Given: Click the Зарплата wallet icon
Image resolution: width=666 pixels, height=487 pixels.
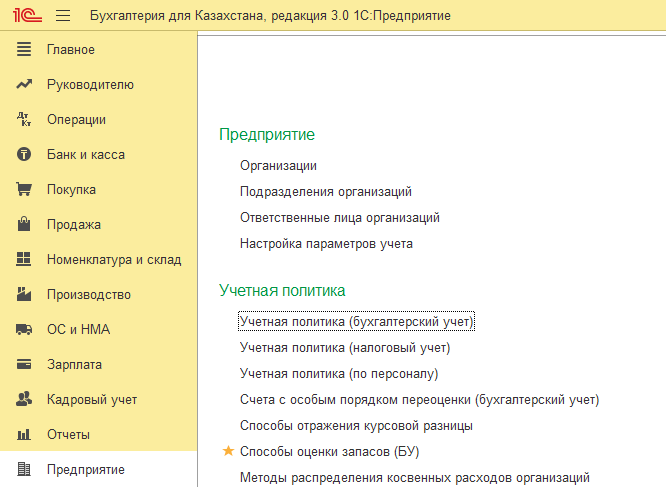Looking at the screenshot, I should point(24,364).
